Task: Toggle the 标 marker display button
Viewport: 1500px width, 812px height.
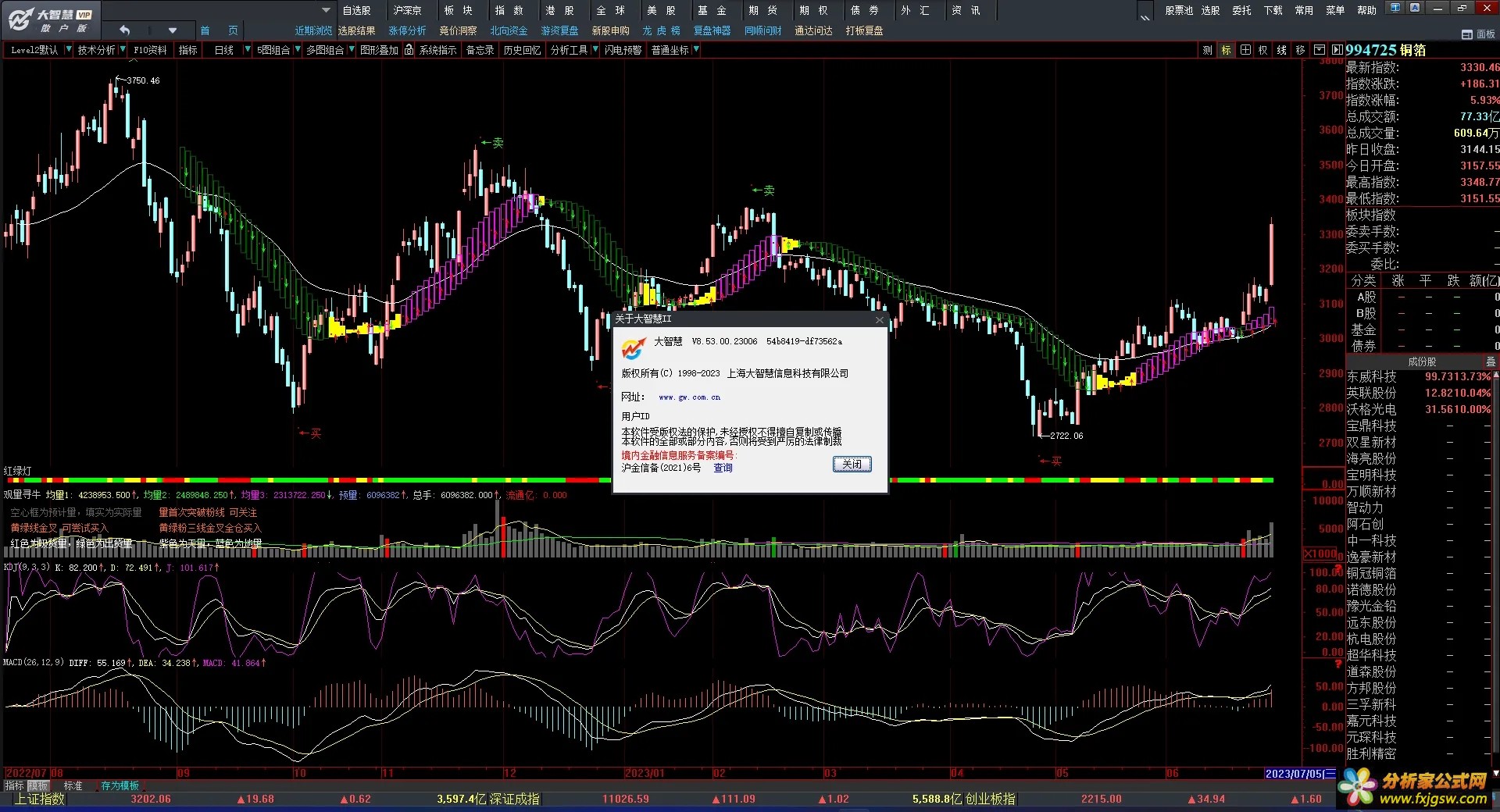Action: click(x=1227, y=50)
